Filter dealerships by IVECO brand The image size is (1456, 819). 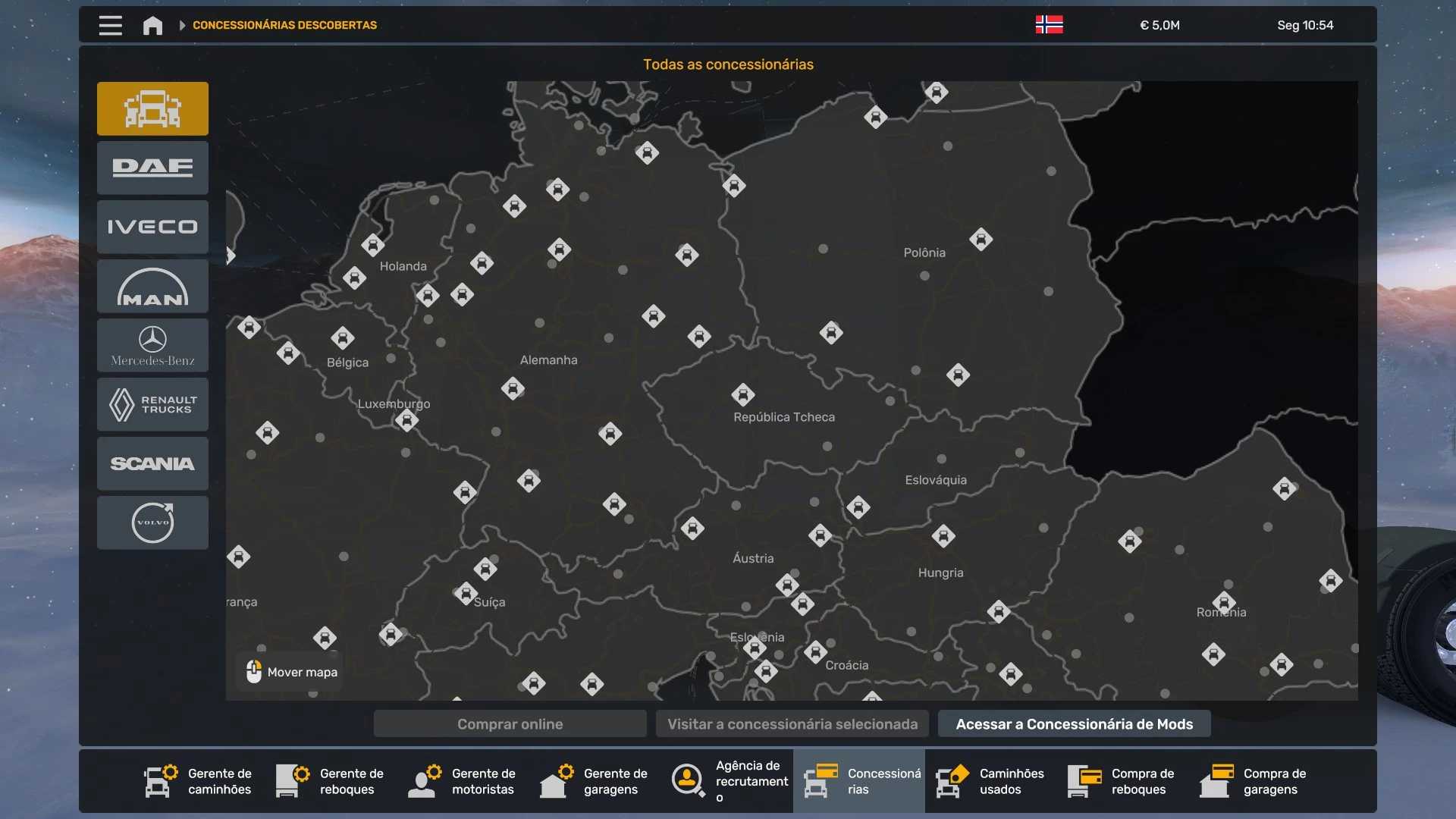click(152, 227)
